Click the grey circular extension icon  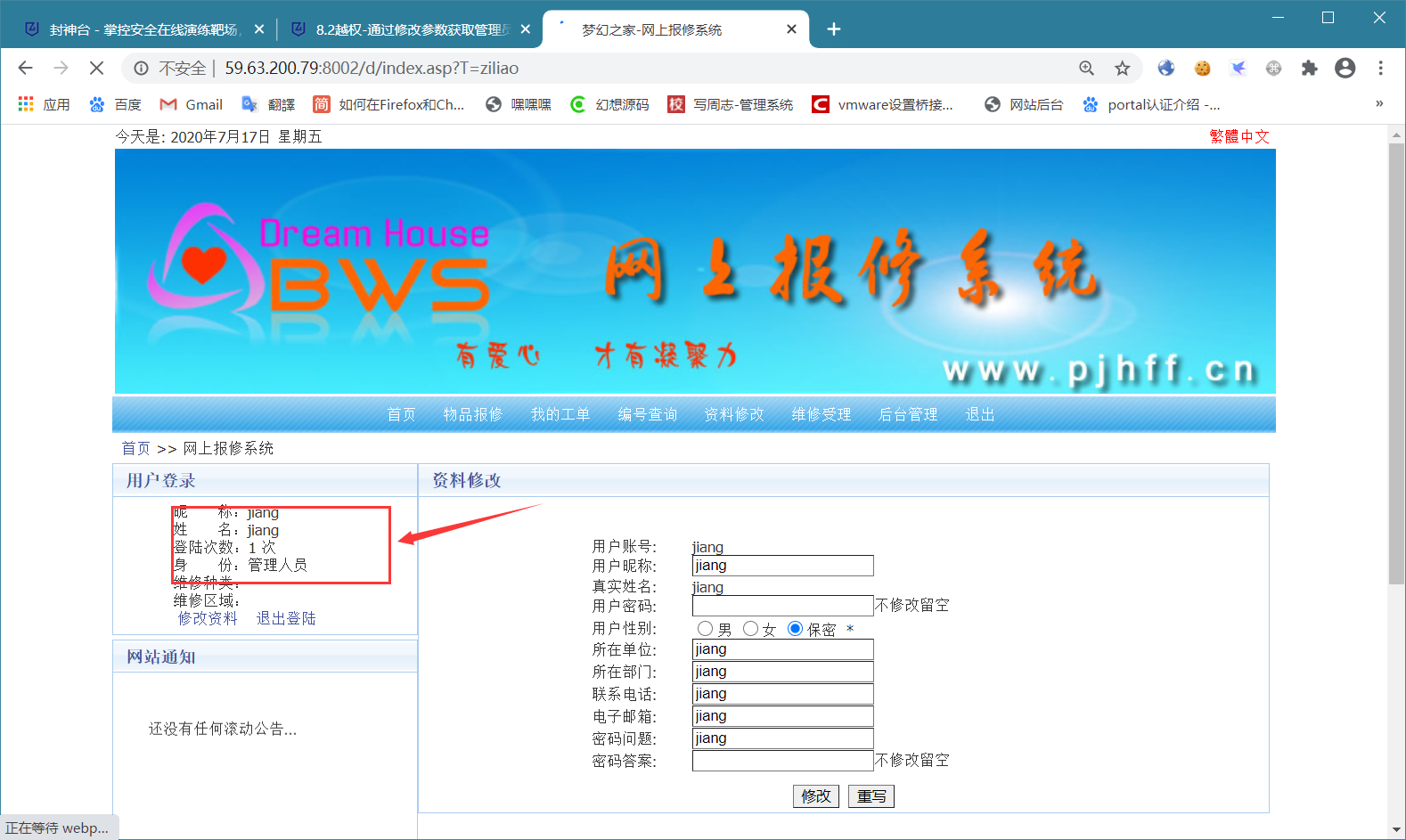[x=1273, y=68]
